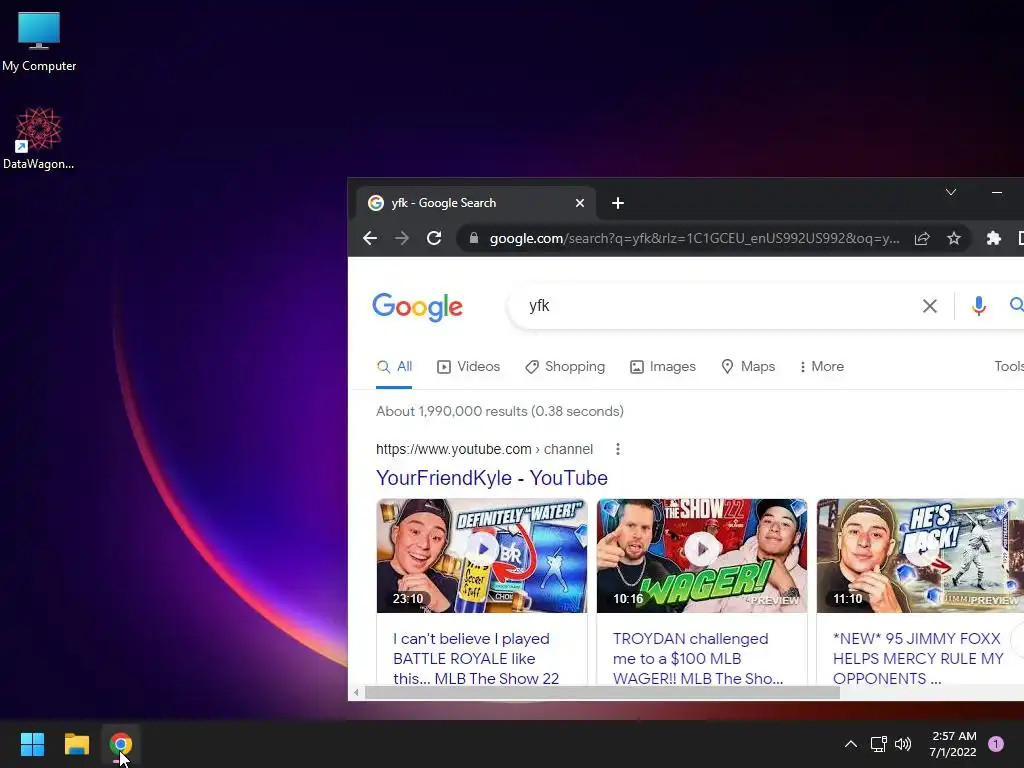Screen dimensions: 1024x768
Task: Open '*NEW* 95 JIMMY FOXX' video link
Action: [918, 658]
